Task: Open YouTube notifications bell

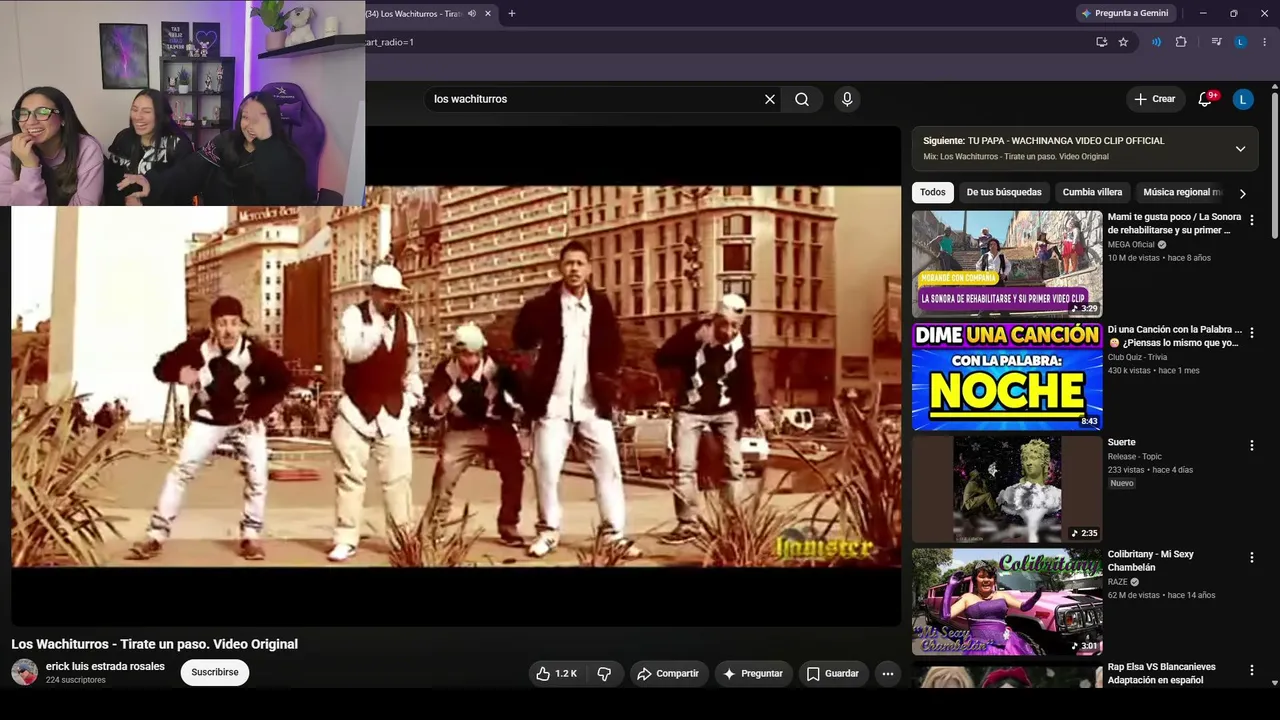Action: pyautogui.click(x=1205, y=99)
